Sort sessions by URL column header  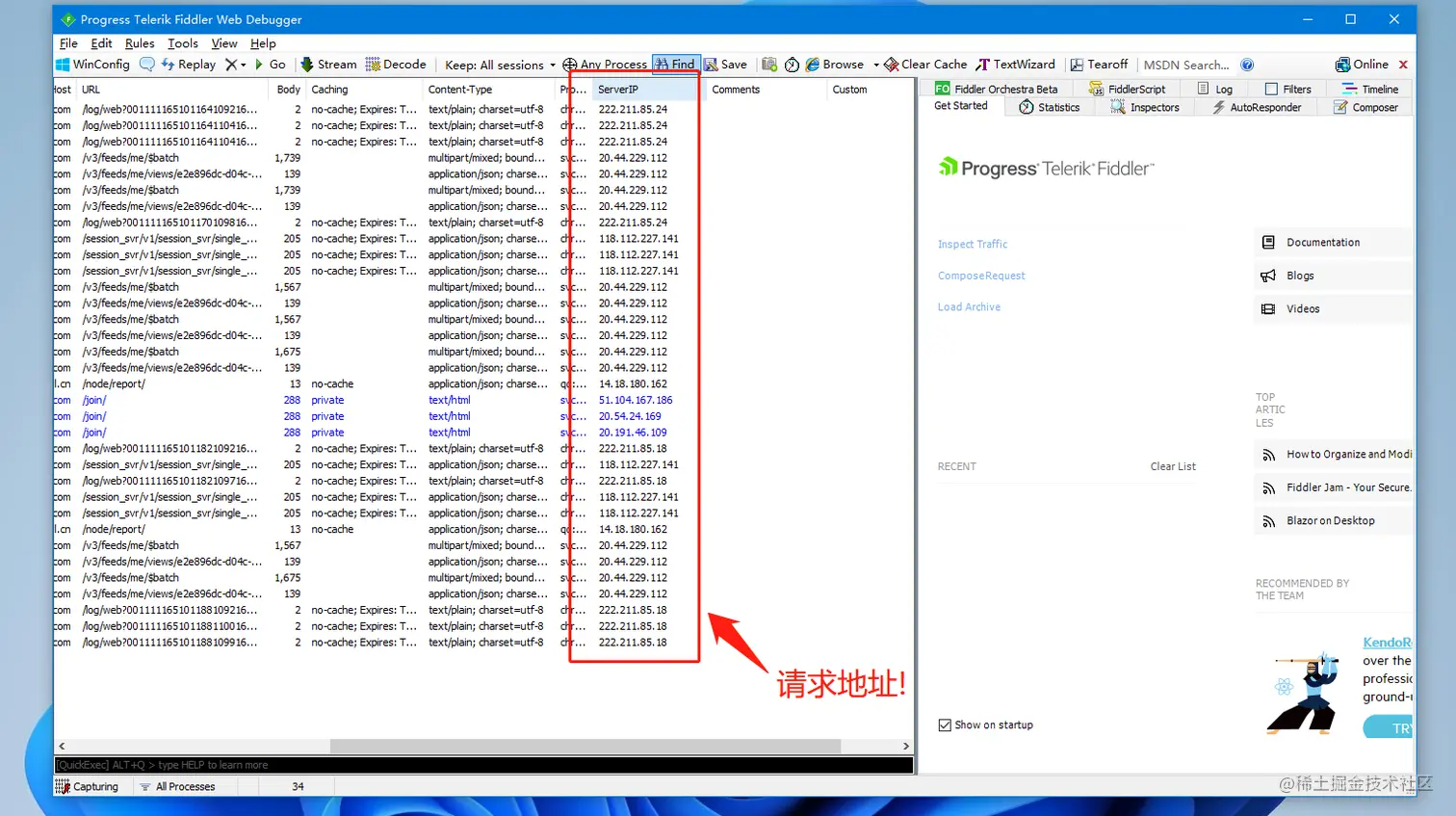pos(171,89)
